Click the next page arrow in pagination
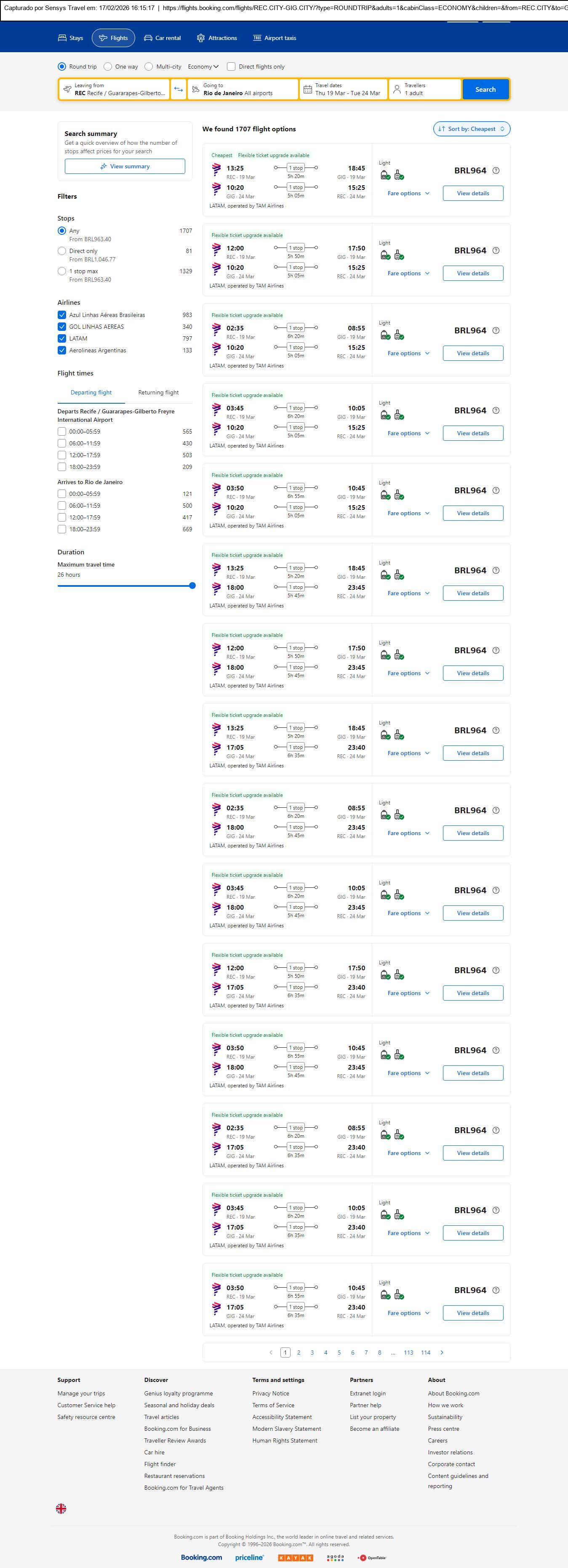This screenshot has height=1568, width=568. (442, 1352)
